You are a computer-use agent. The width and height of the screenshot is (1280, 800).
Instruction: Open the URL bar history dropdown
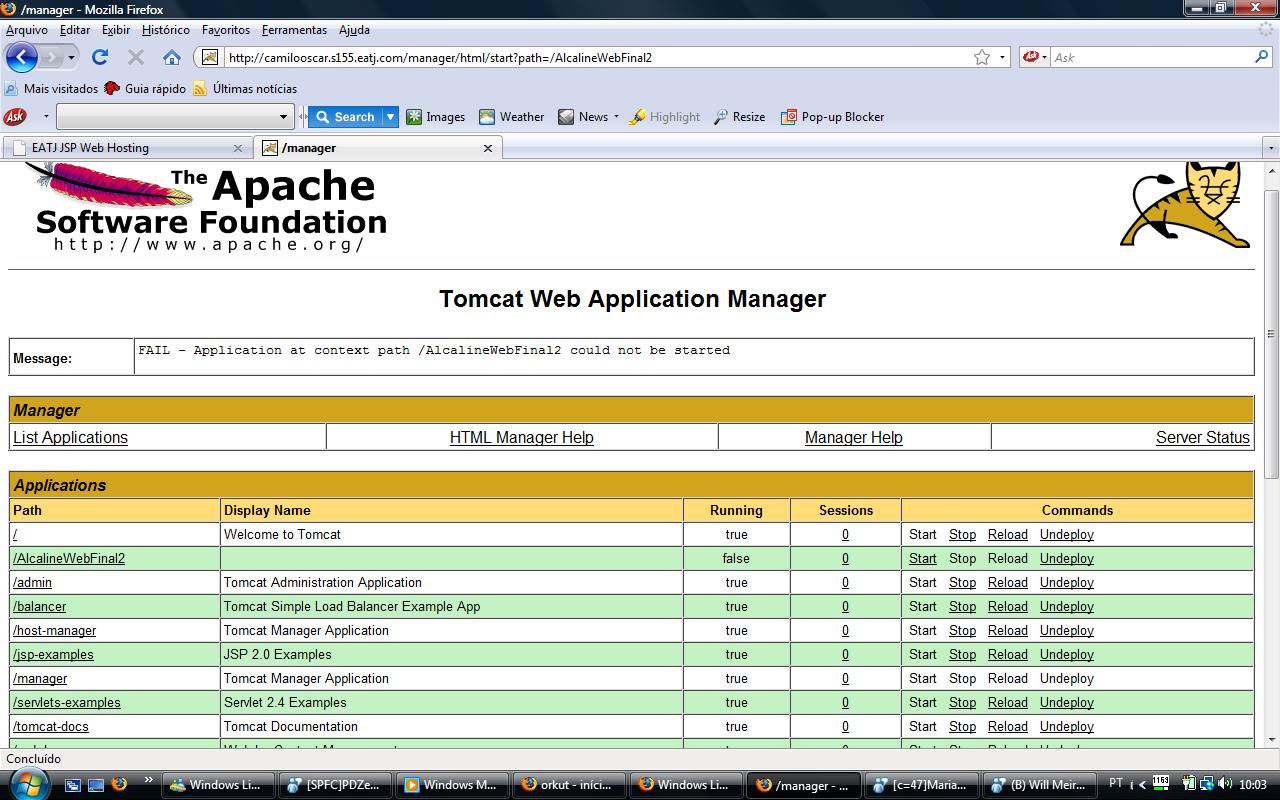[1002, 57]
